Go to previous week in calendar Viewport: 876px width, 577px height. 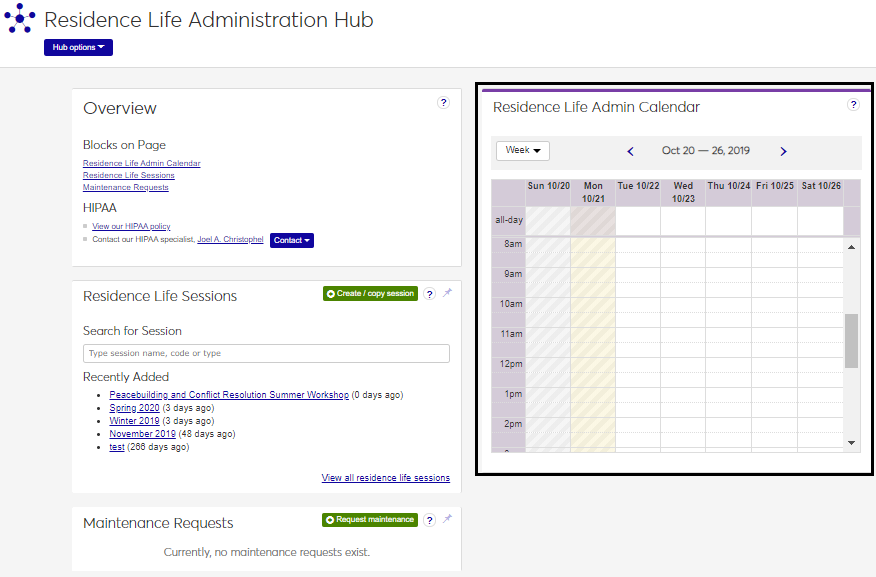pos(630,151)
